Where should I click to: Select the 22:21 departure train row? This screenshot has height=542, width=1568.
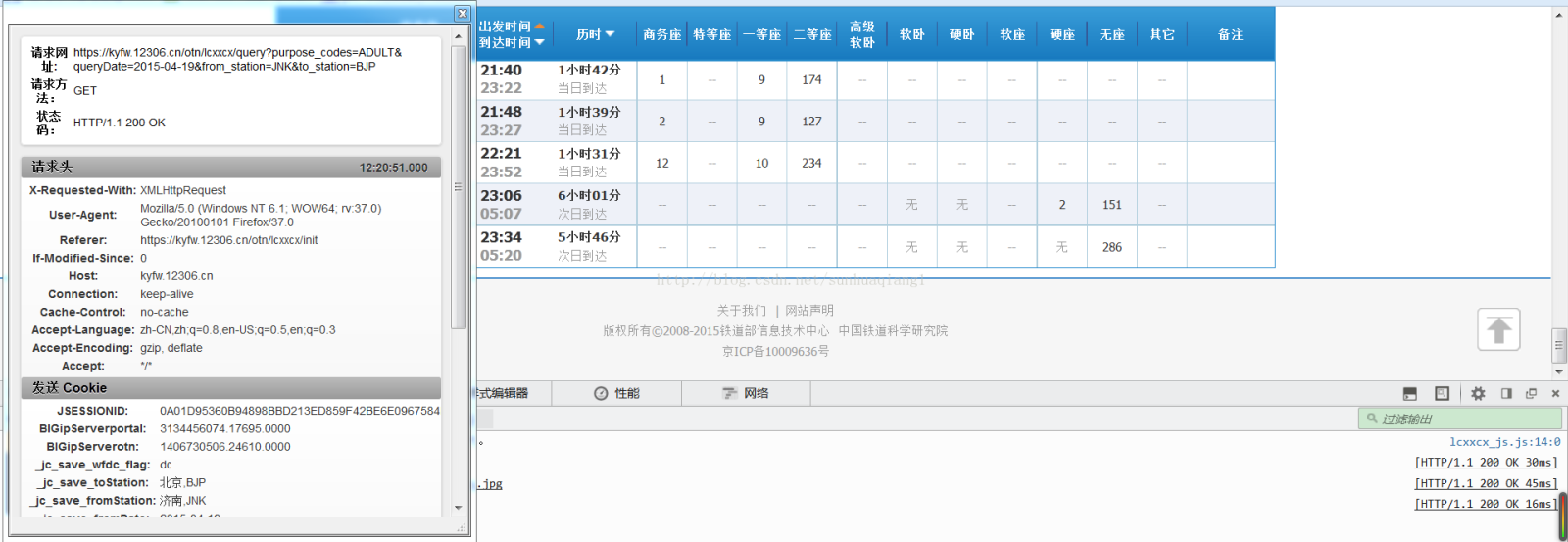[876, 163]
